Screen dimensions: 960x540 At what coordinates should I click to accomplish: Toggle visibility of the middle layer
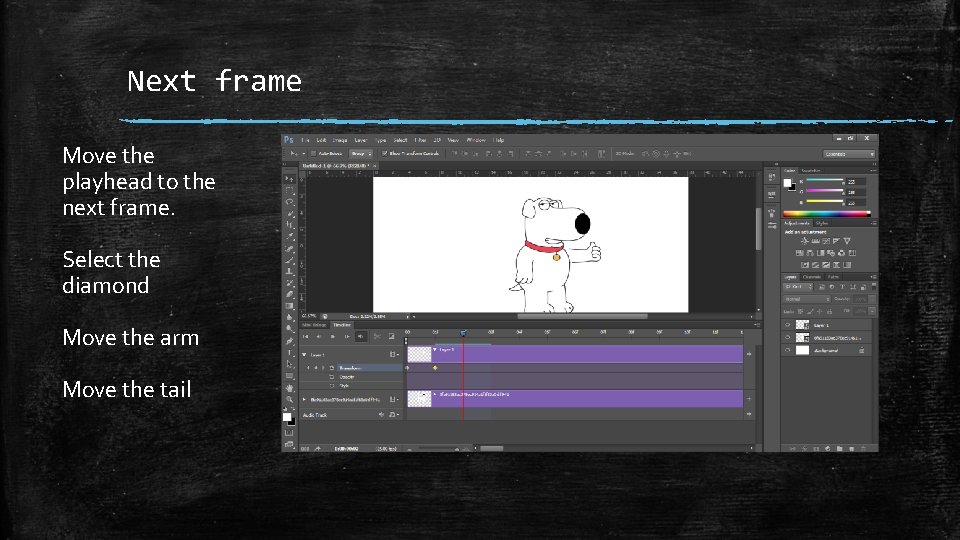point(788,337)
